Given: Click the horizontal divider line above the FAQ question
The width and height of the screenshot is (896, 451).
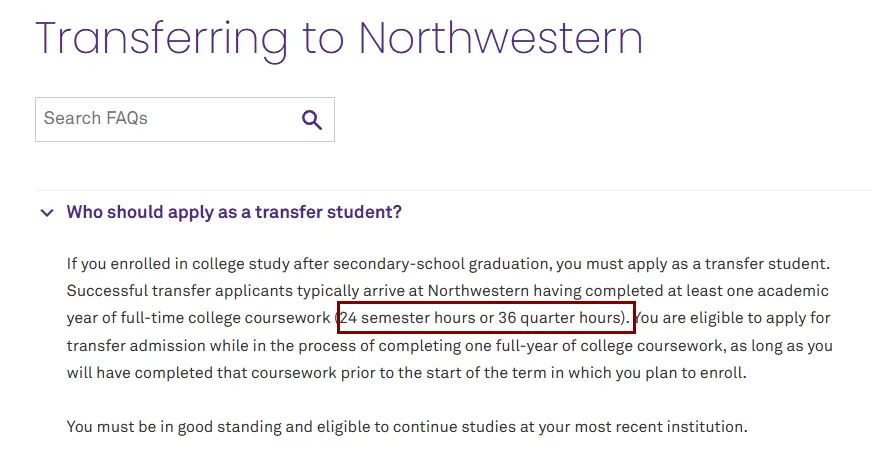Looking at the screenshot, I should pyautogui.click(x=453, y=190).
